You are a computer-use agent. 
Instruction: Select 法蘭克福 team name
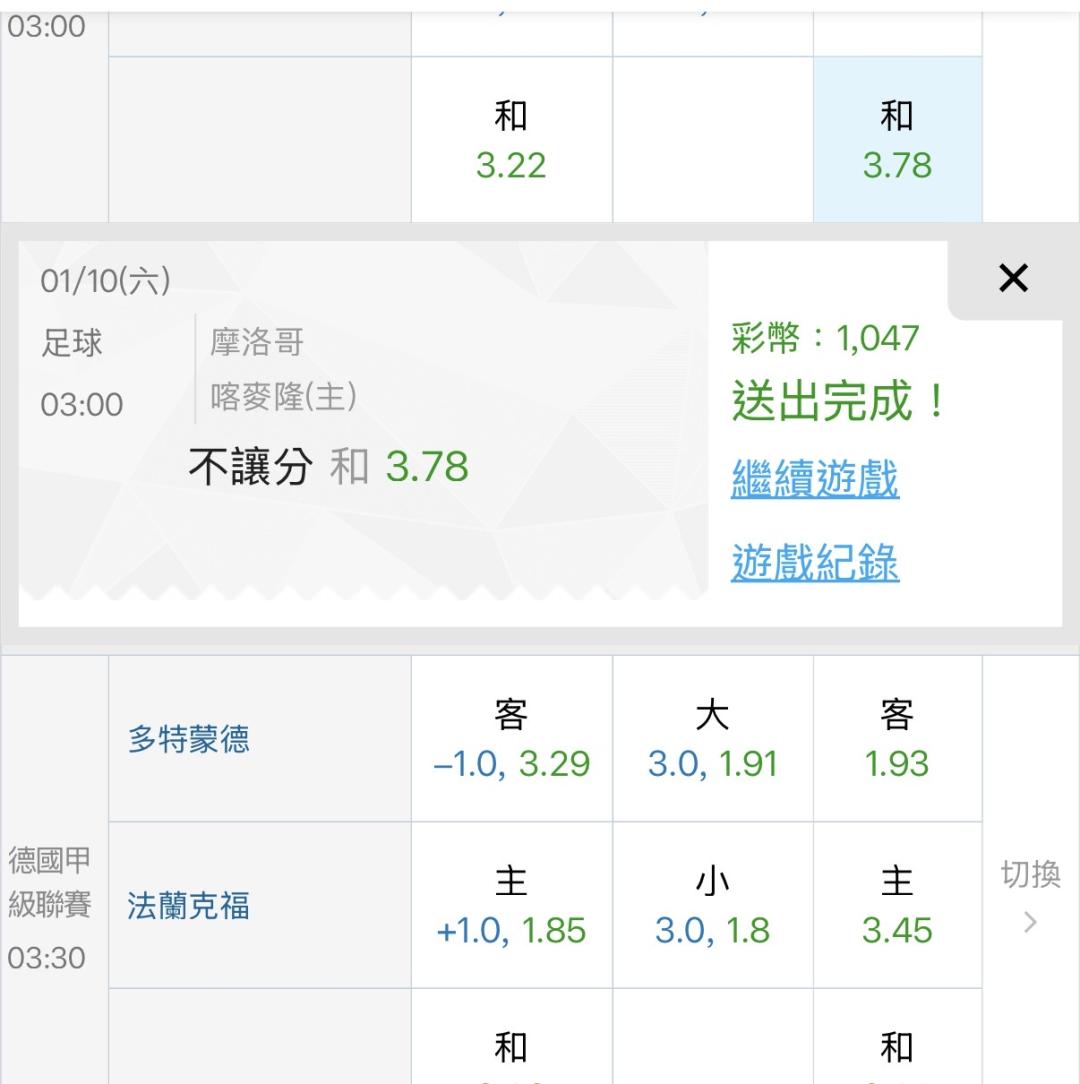(x=189, y=906)
